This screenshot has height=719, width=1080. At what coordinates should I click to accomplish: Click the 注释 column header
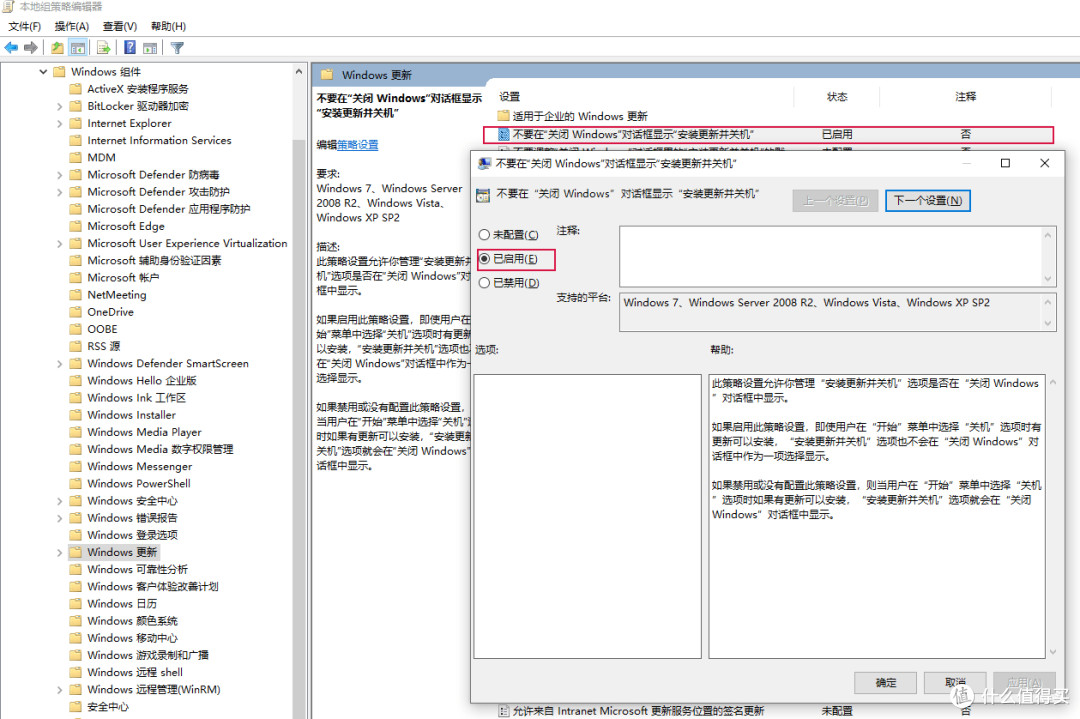966,96
